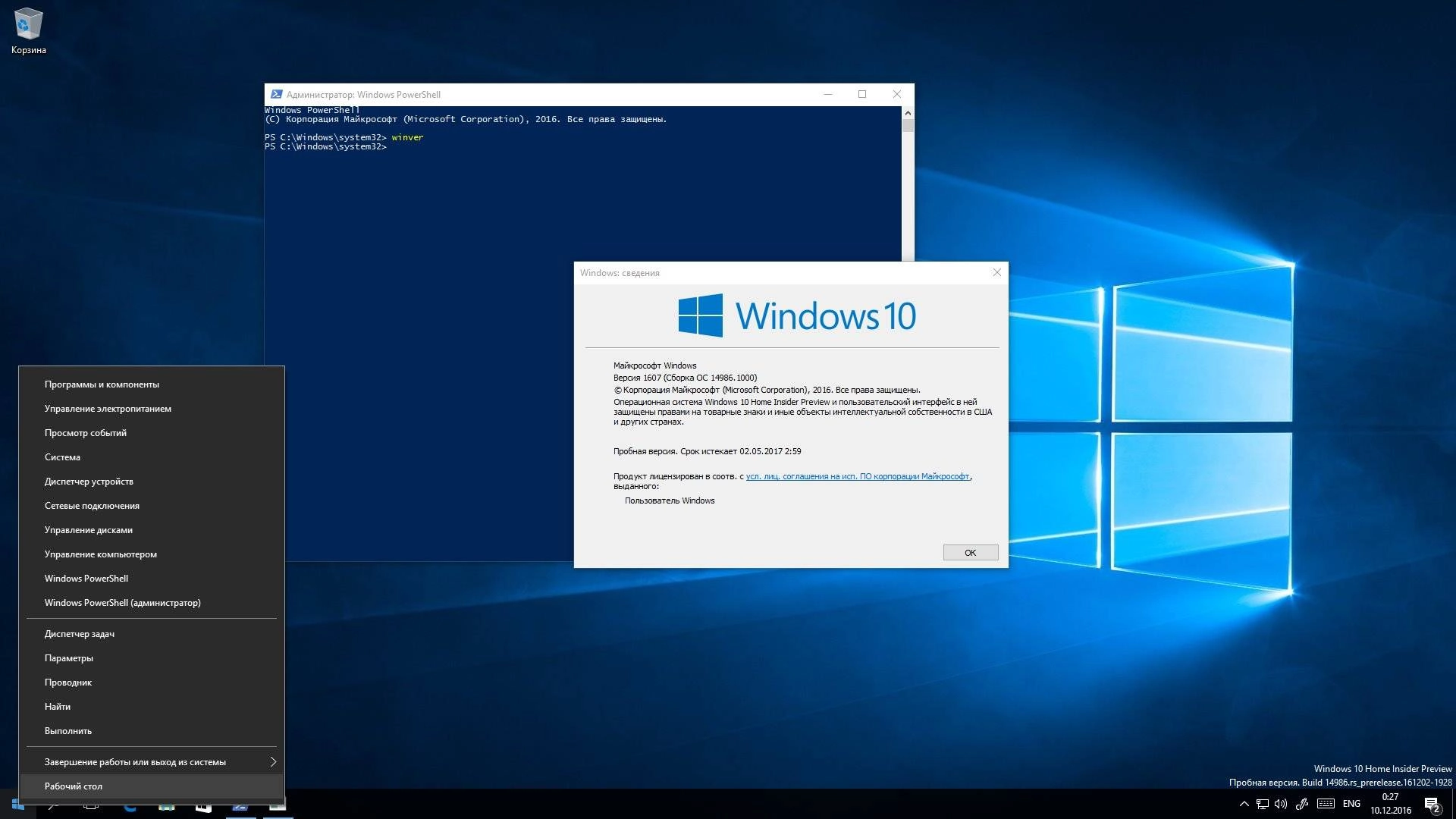1456x819 pixels.
Task: Open the усл. лиц. соглашения license link
Action: click(857, 476)
